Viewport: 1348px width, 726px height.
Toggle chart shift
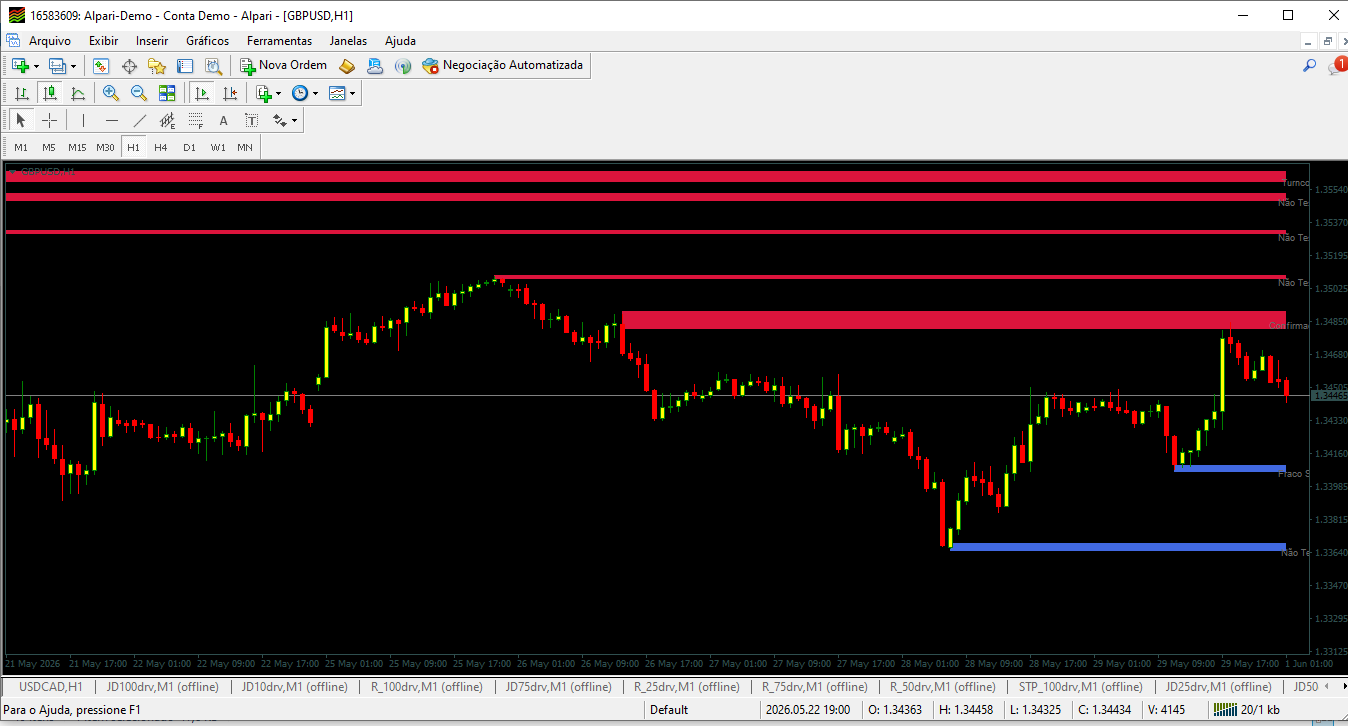(x=230, y=93)
